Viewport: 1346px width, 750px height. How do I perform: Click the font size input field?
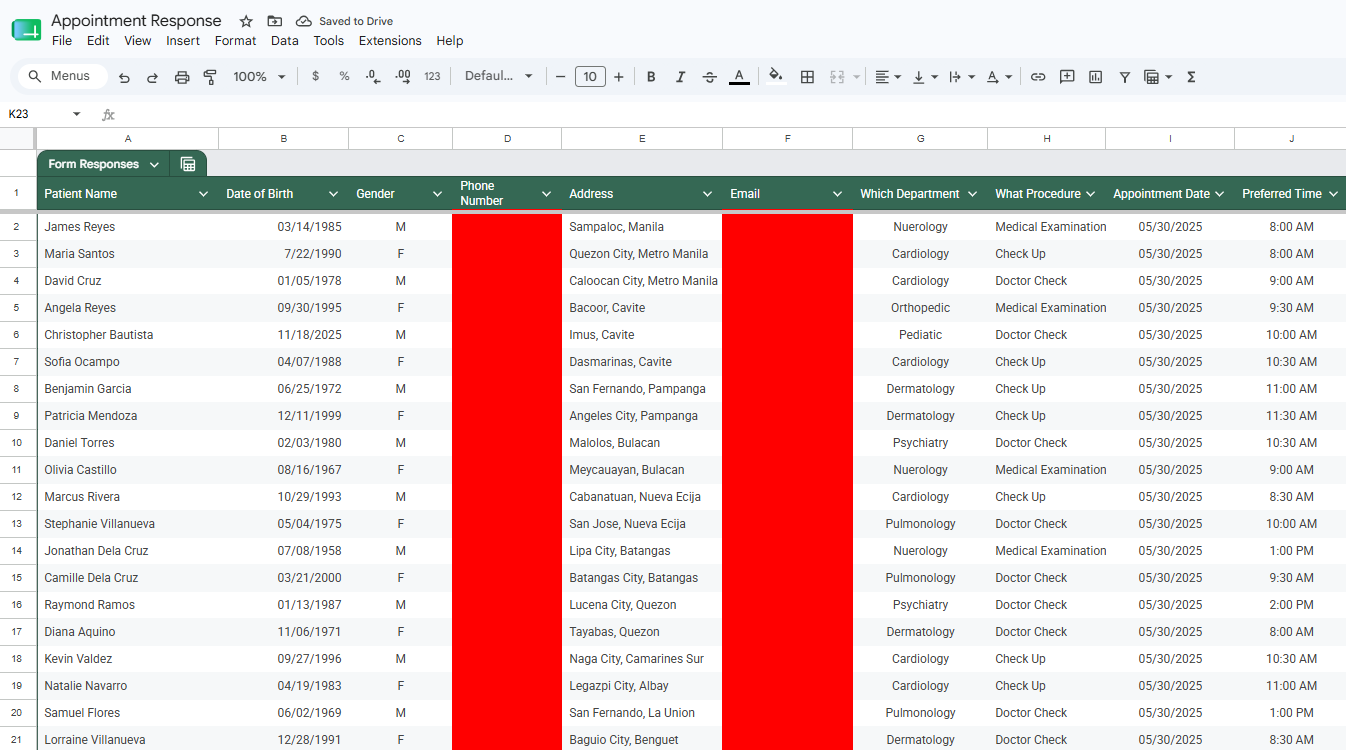point(590,77)
